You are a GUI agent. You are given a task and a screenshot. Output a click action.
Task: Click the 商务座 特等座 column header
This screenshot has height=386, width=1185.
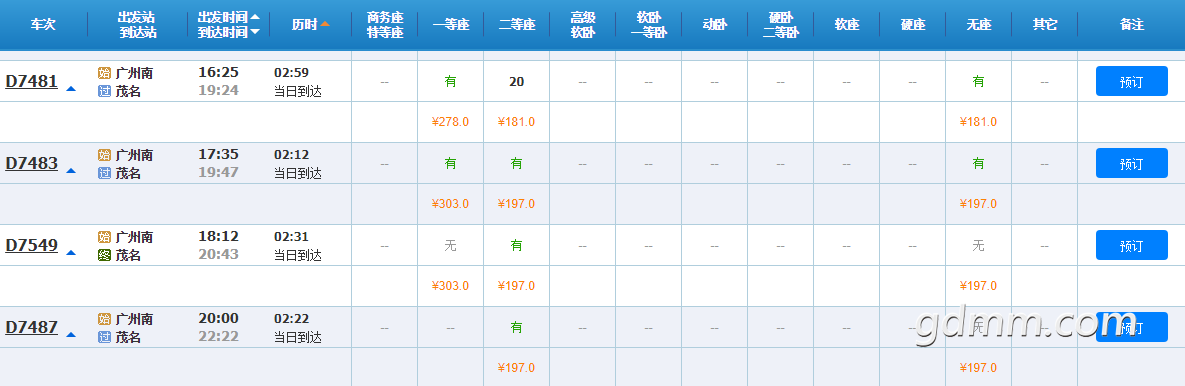[385, 24]
